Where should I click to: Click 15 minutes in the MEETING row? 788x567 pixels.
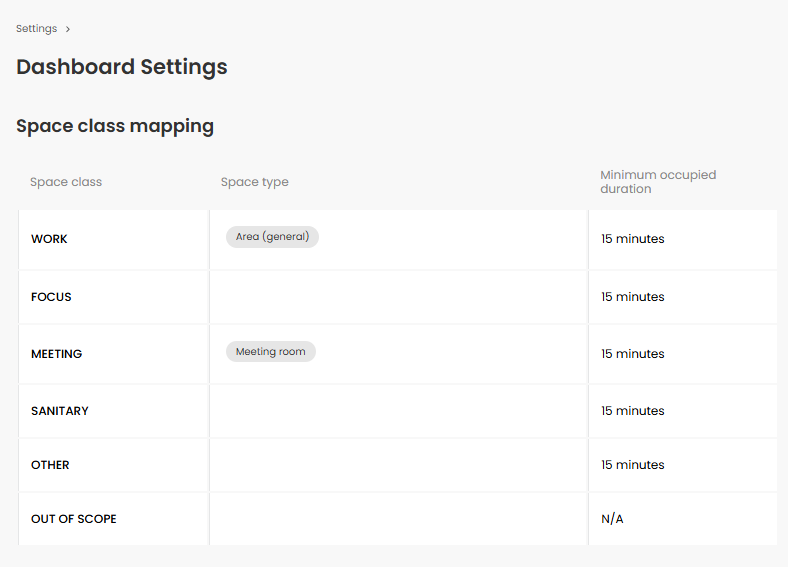pyautogui.click(x=633, y=354)
